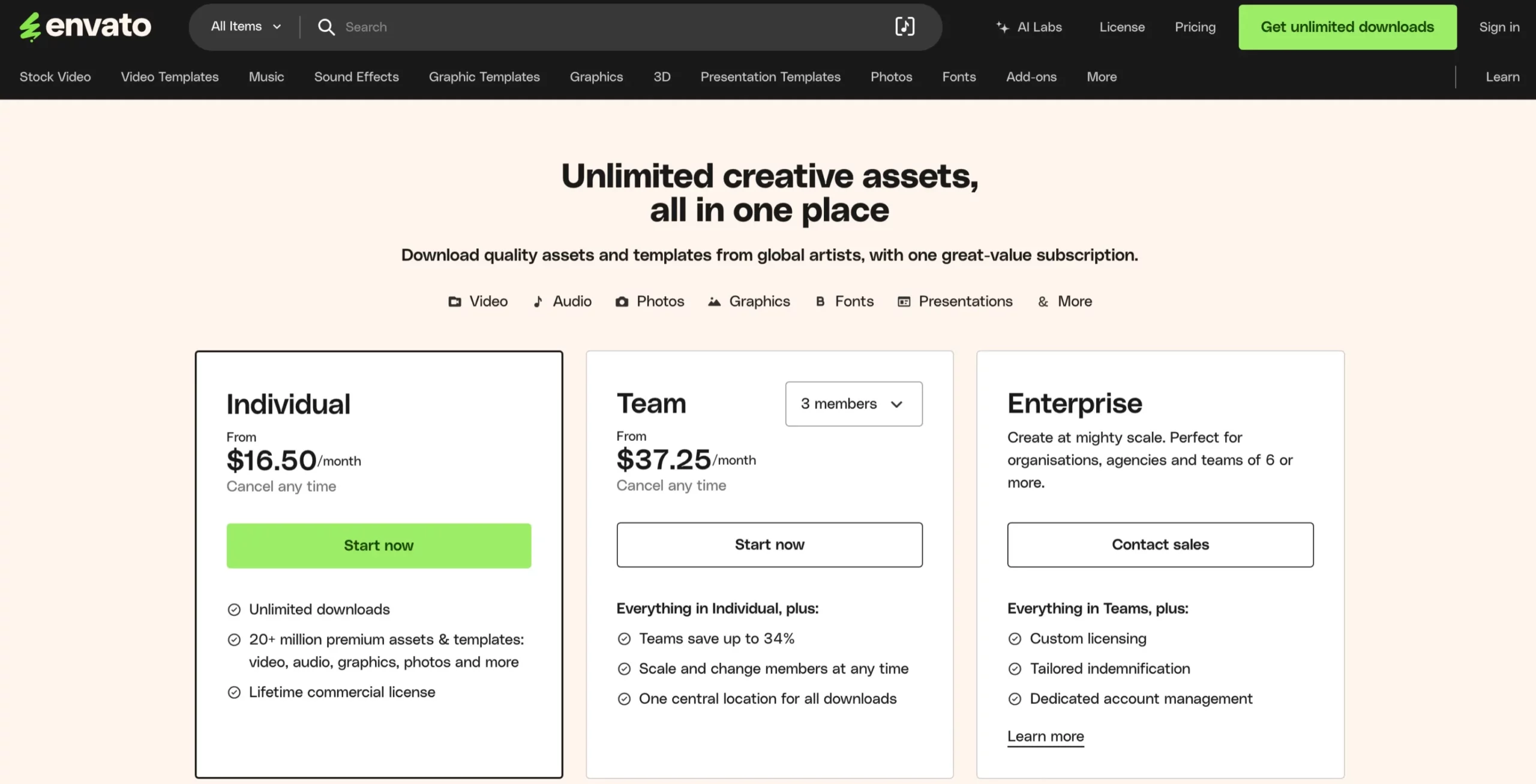Viewport: 1536px width, 784px height.
Task: Click the Music category icon
Action: [x=264, y=77]
